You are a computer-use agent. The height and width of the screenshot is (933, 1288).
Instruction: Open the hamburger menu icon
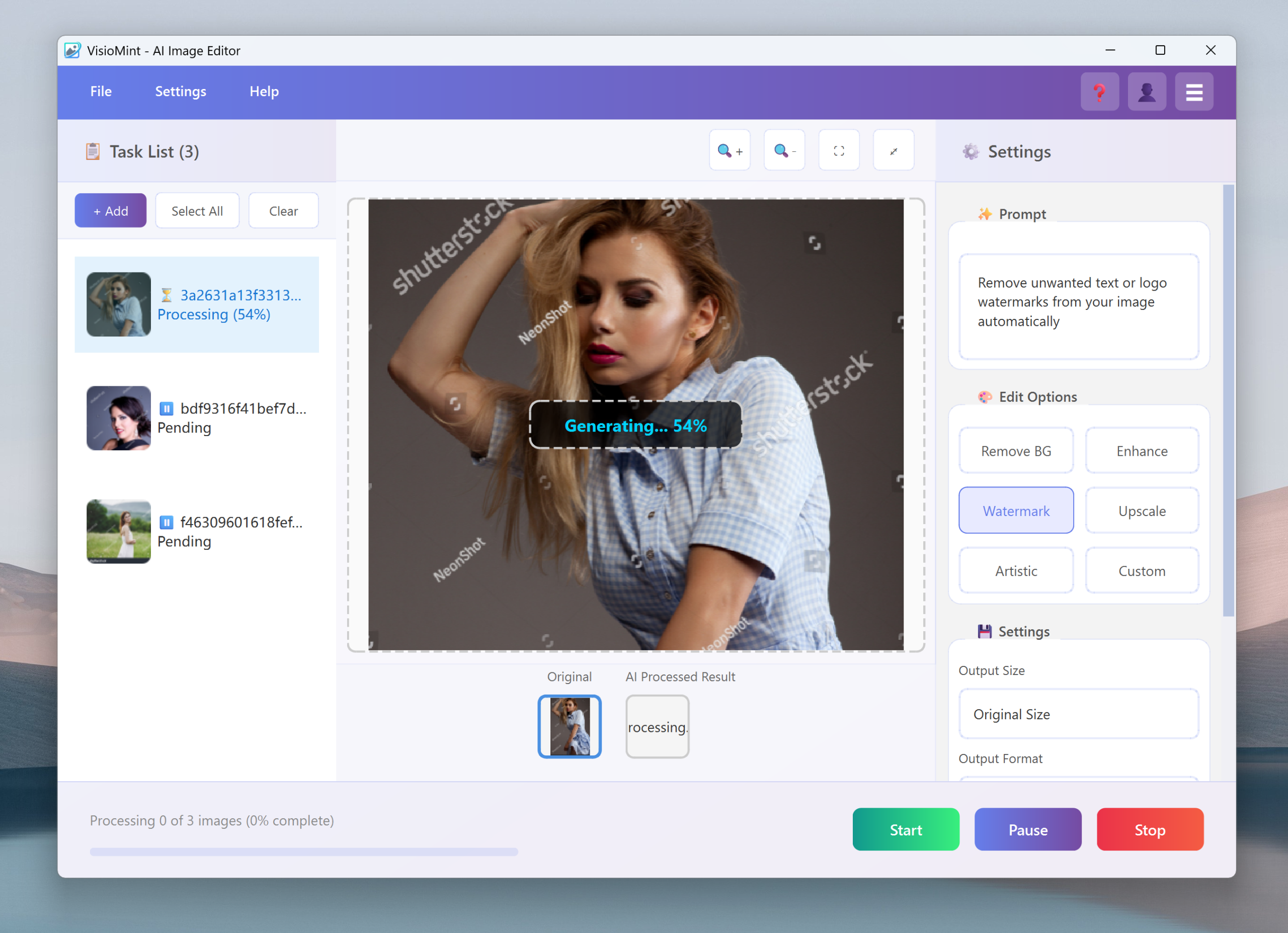(x=1193, y=92)
